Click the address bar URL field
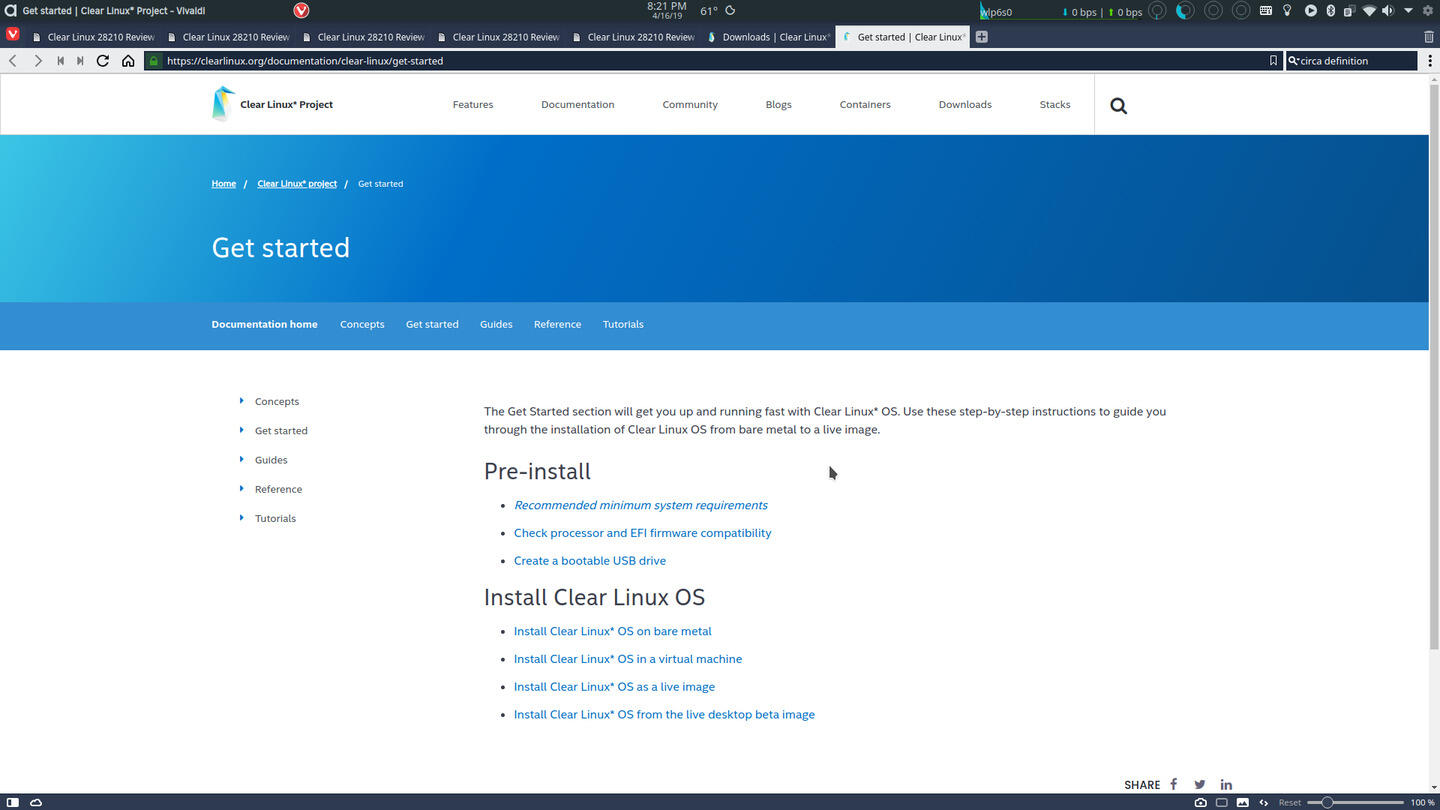1440x810 pixels. 712,61
